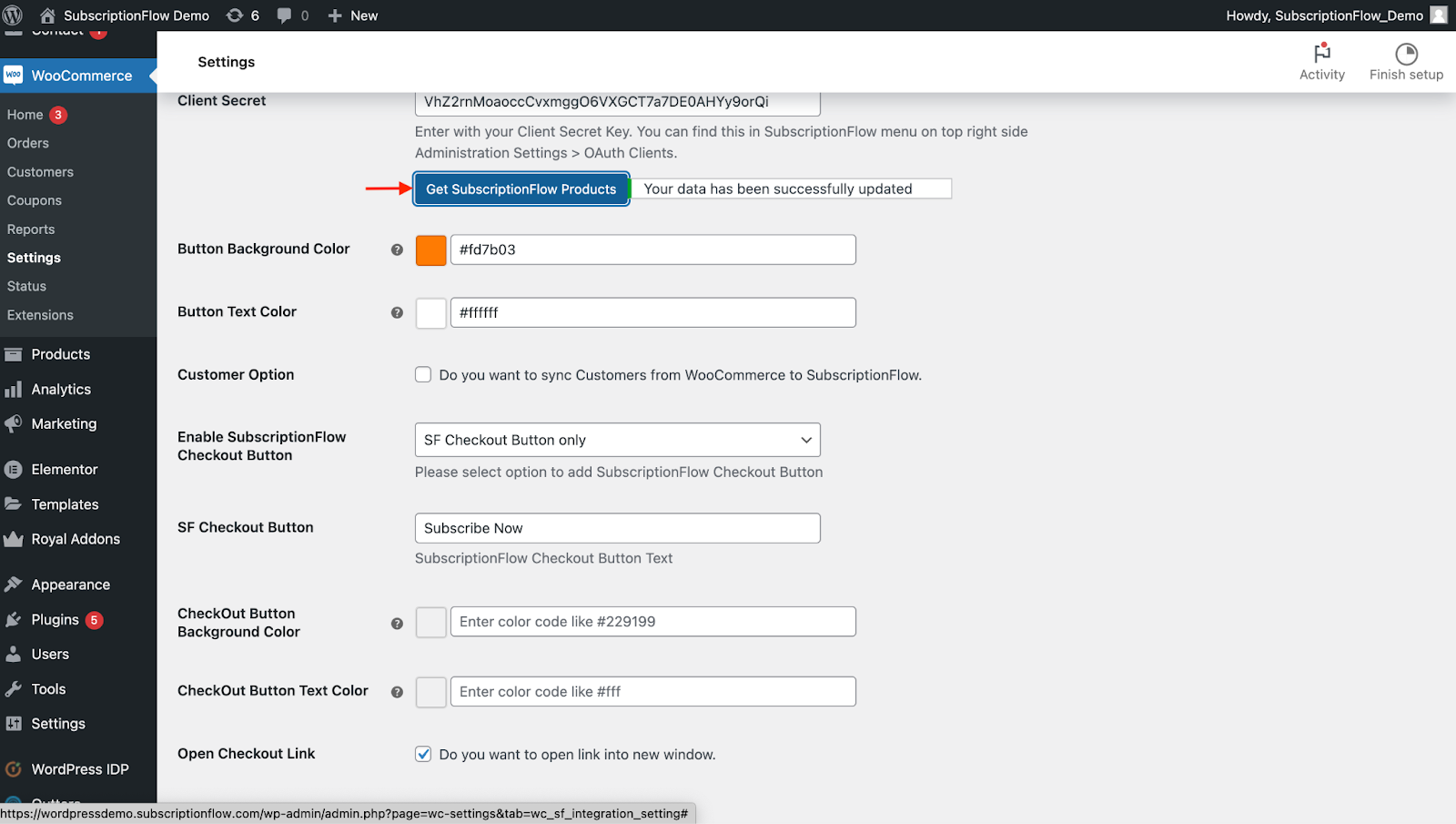1456x824 pixels.
Task: Click the WordPress IDP icon
Action: pos(13,769)
